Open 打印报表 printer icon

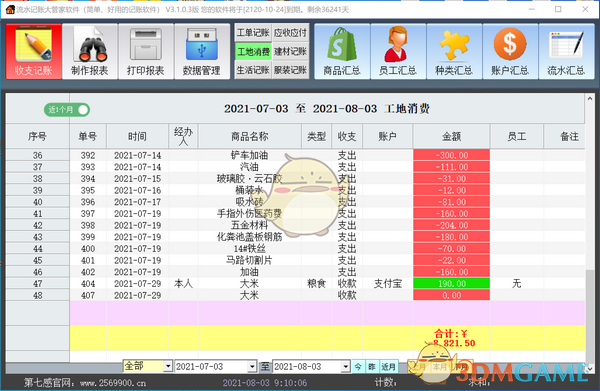[146, 52]
